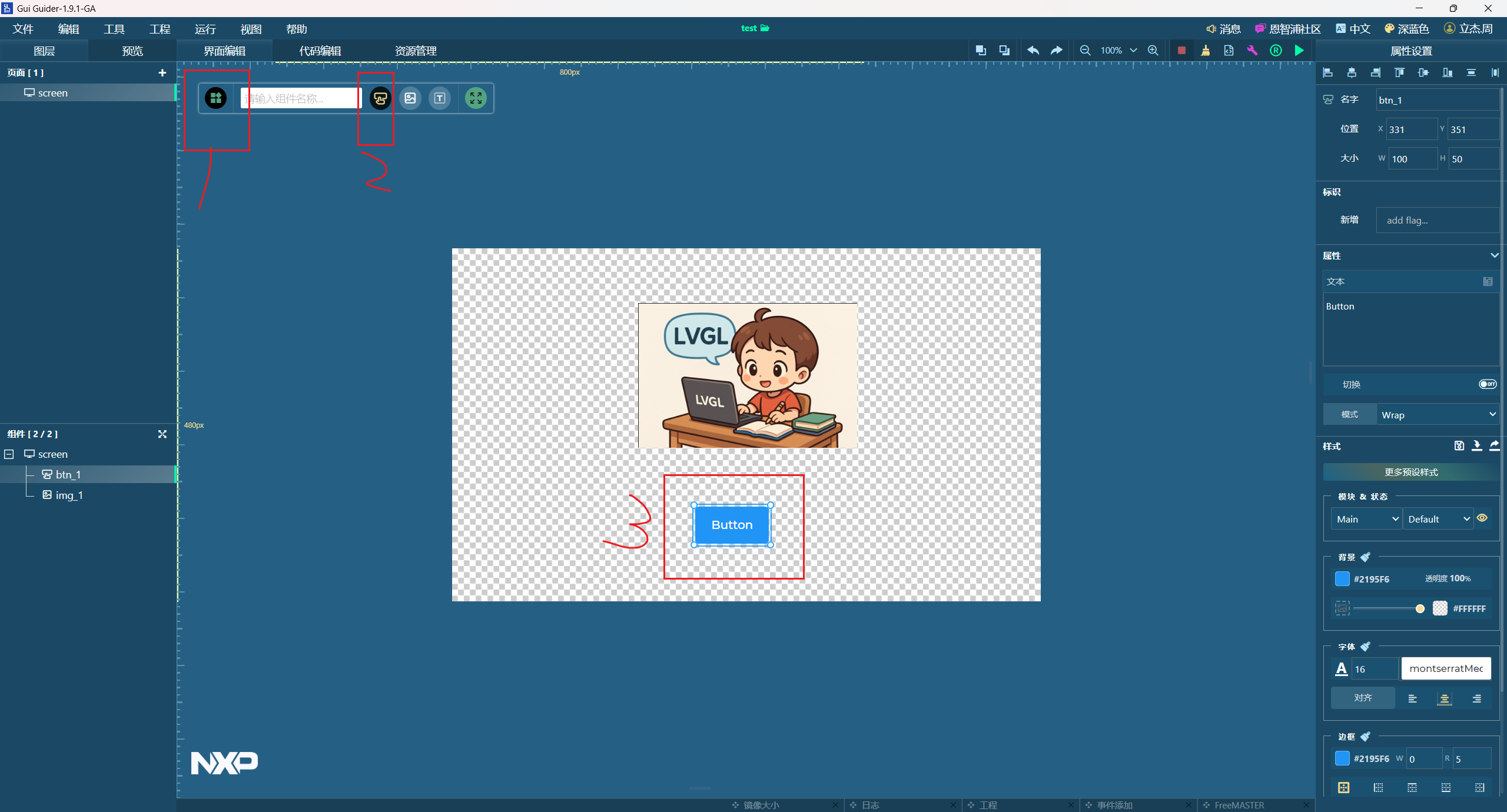Switch to the 资源管理 tab
1507x812 pixels.
[416, 51]
